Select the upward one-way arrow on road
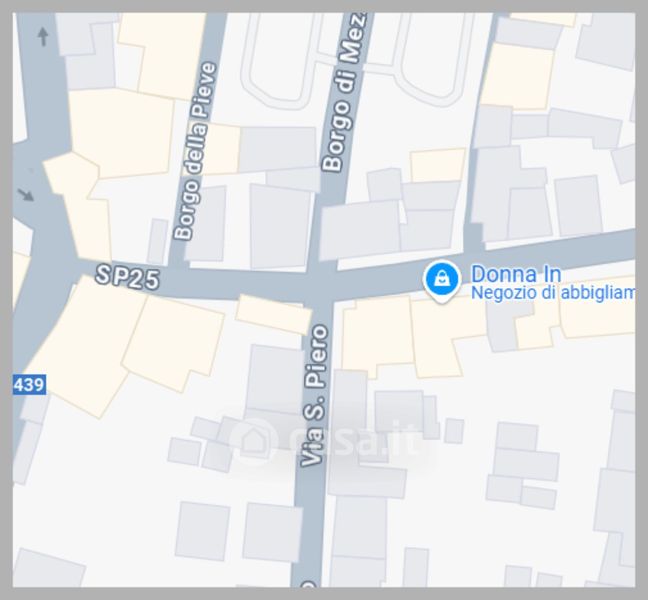 click(43, 36)
